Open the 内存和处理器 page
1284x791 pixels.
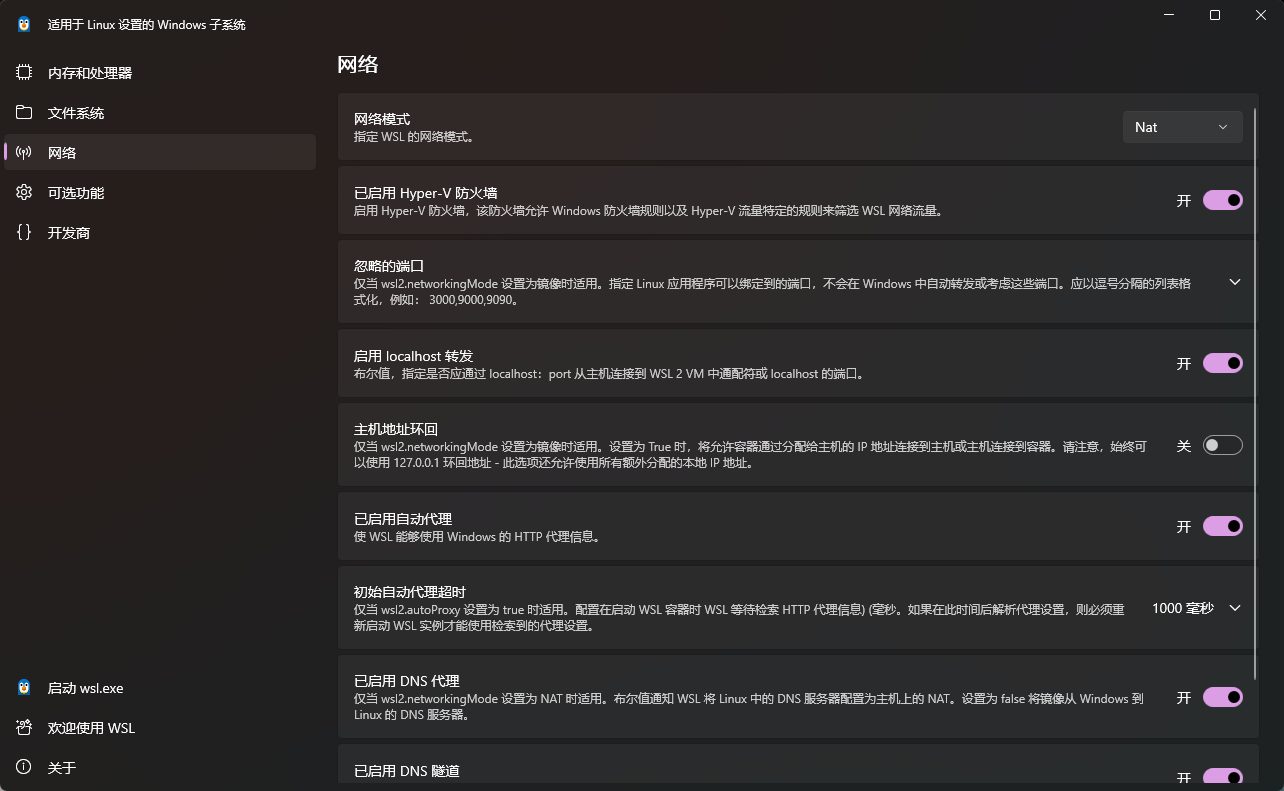pos(160,73)
